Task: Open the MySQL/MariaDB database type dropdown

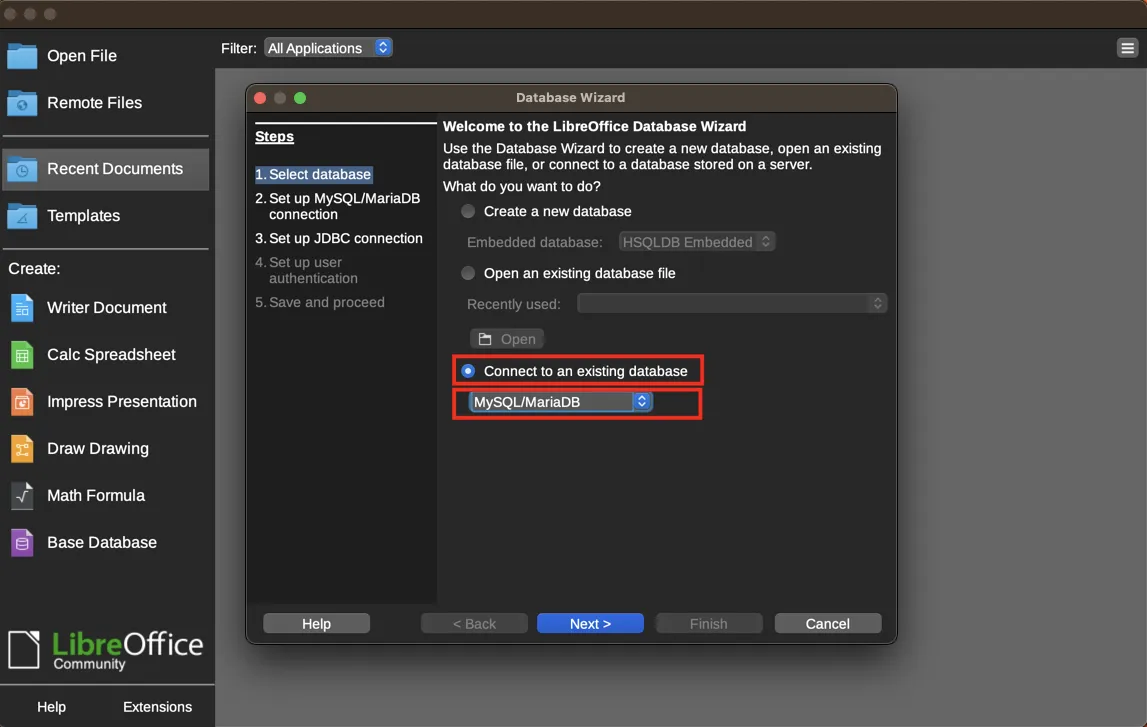Action: point(560,402)
